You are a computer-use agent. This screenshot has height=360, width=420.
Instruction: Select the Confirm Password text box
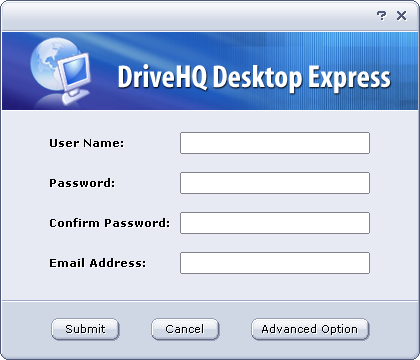coord(275,223)
